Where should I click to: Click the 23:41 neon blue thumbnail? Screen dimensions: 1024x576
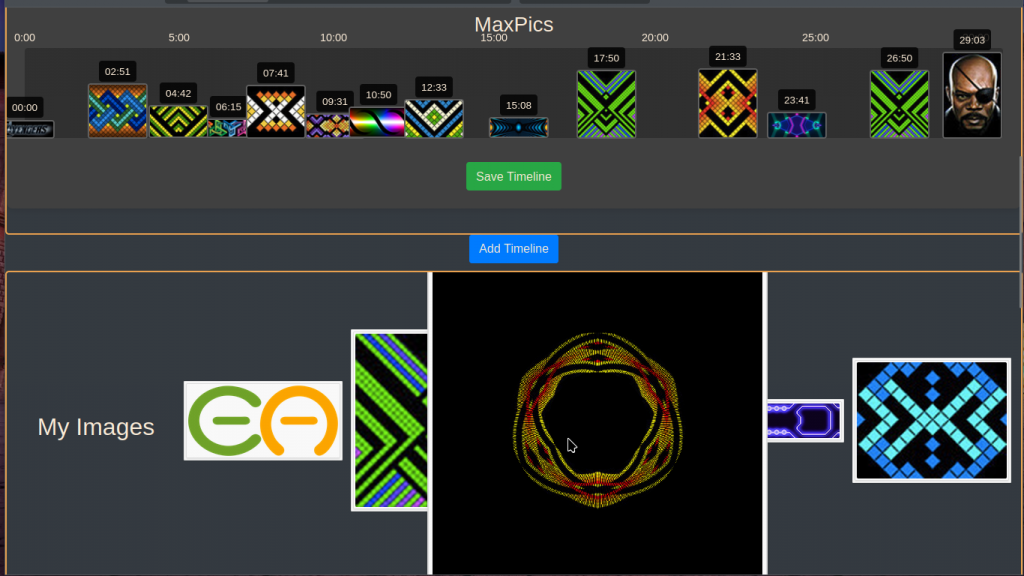tap(796, 125)
